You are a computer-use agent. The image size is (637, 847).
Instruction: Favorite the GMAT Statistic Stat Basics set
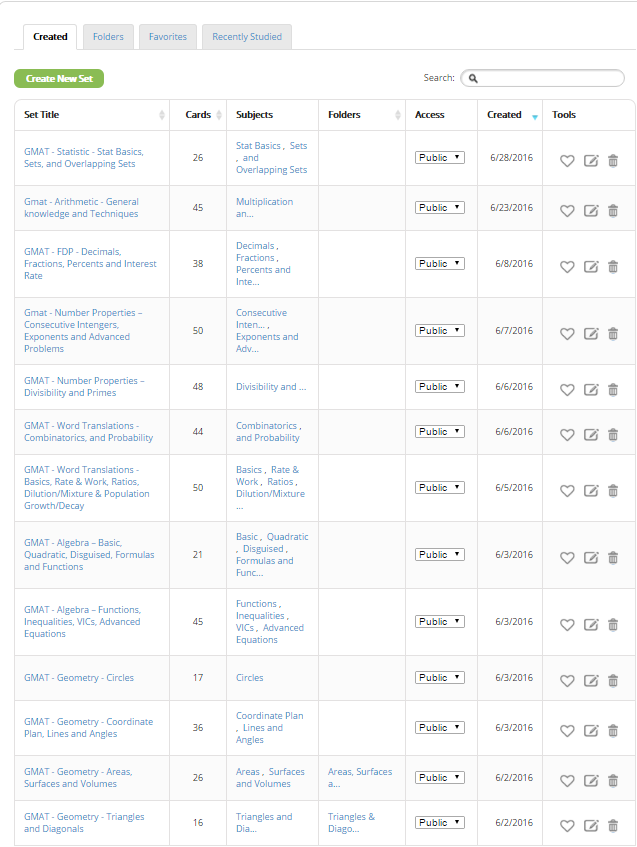pos(567,160)
